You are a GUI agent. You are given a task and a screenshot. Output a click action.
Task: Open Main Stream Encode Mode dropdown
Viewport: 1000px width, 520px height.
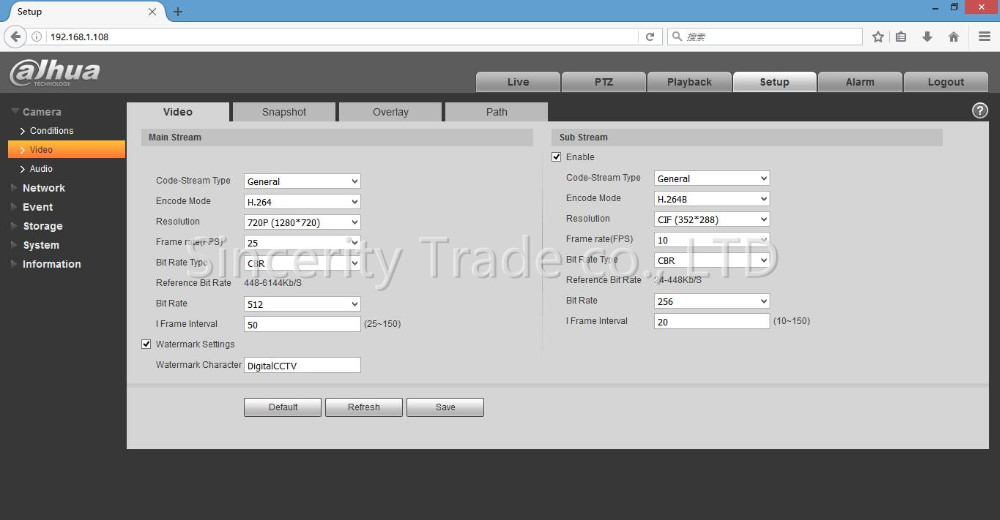302,202
